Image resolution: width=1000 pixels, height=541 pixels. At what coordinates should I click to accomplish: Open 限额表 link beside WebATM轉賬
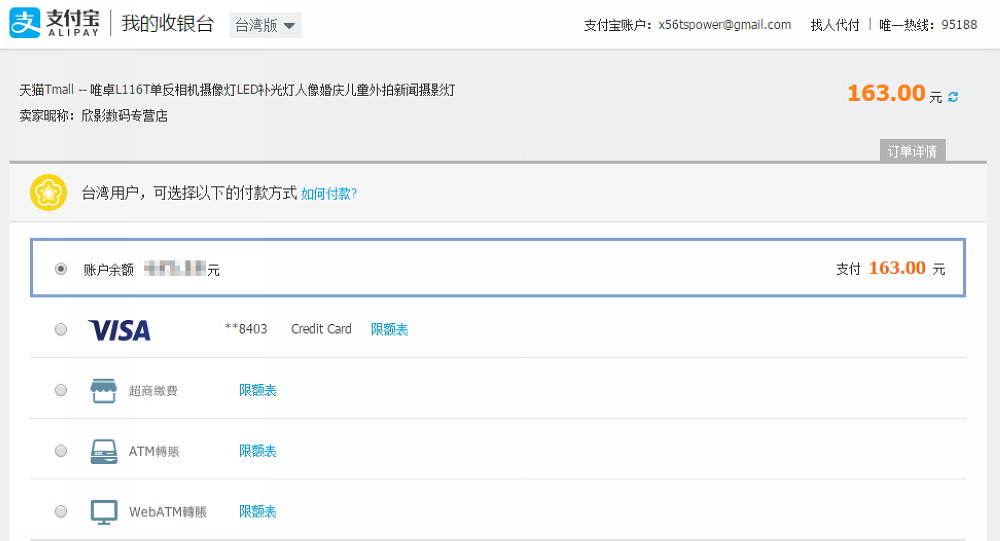(258, 511)
